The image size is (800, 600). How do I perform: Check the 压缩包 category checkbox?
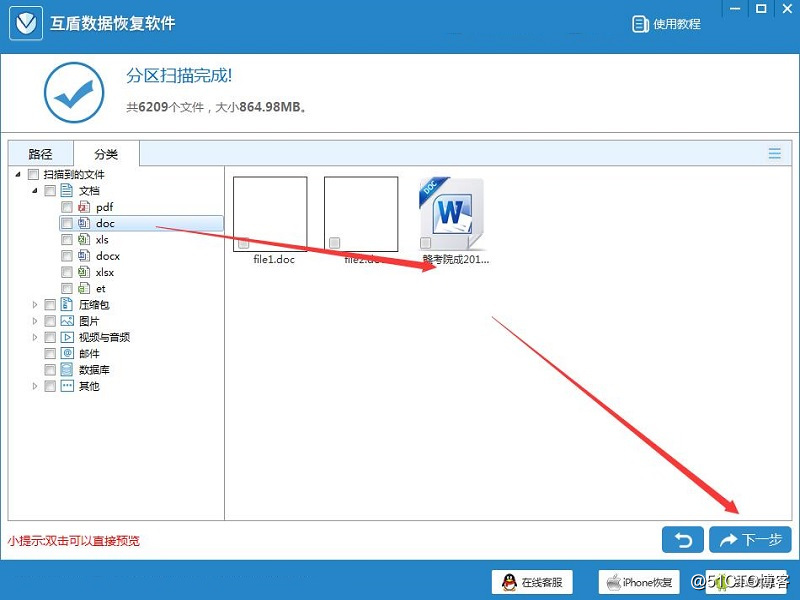tap(50, 305)
